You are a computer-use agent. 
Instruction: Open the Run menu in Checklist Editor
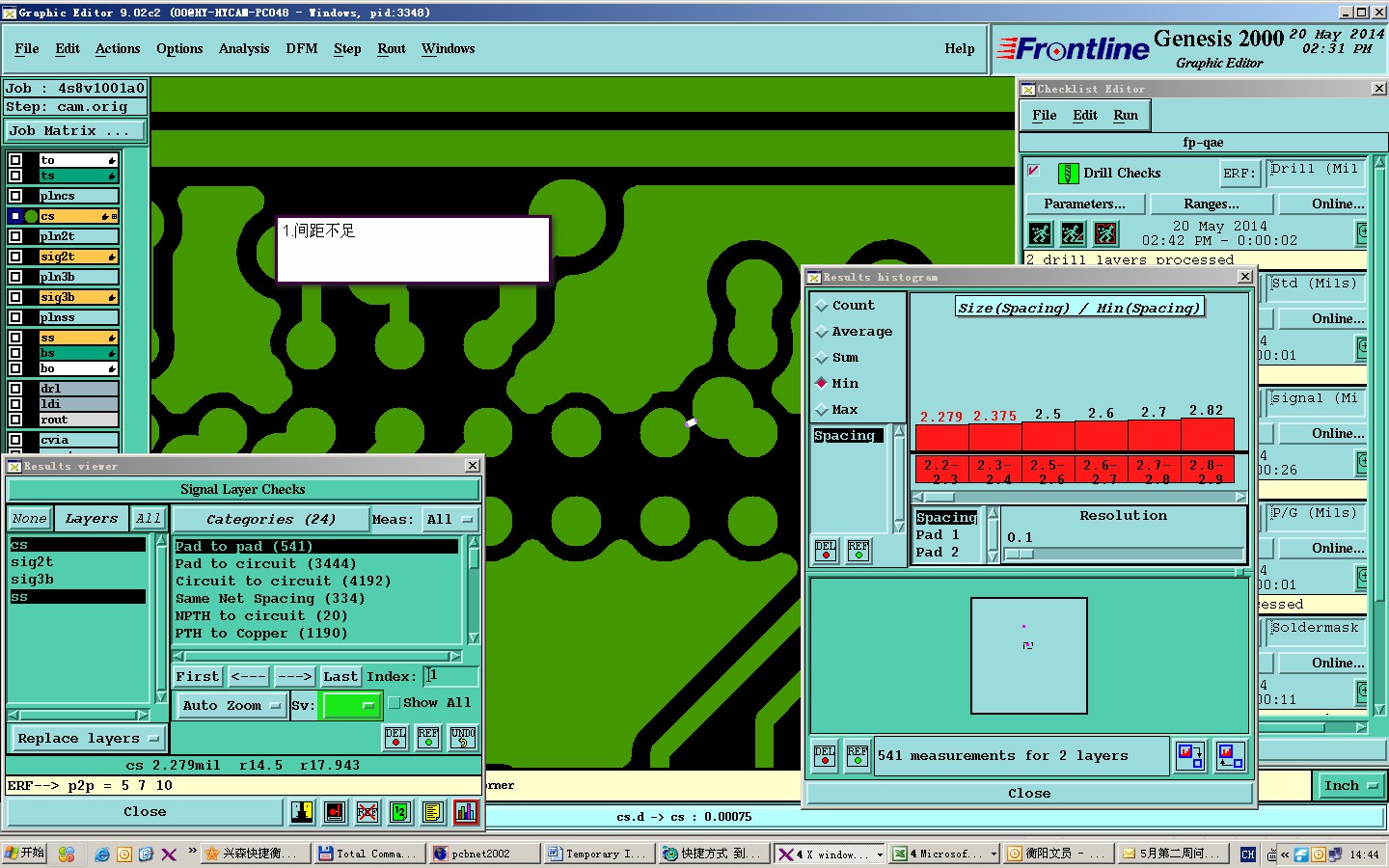pos(1126,116)
